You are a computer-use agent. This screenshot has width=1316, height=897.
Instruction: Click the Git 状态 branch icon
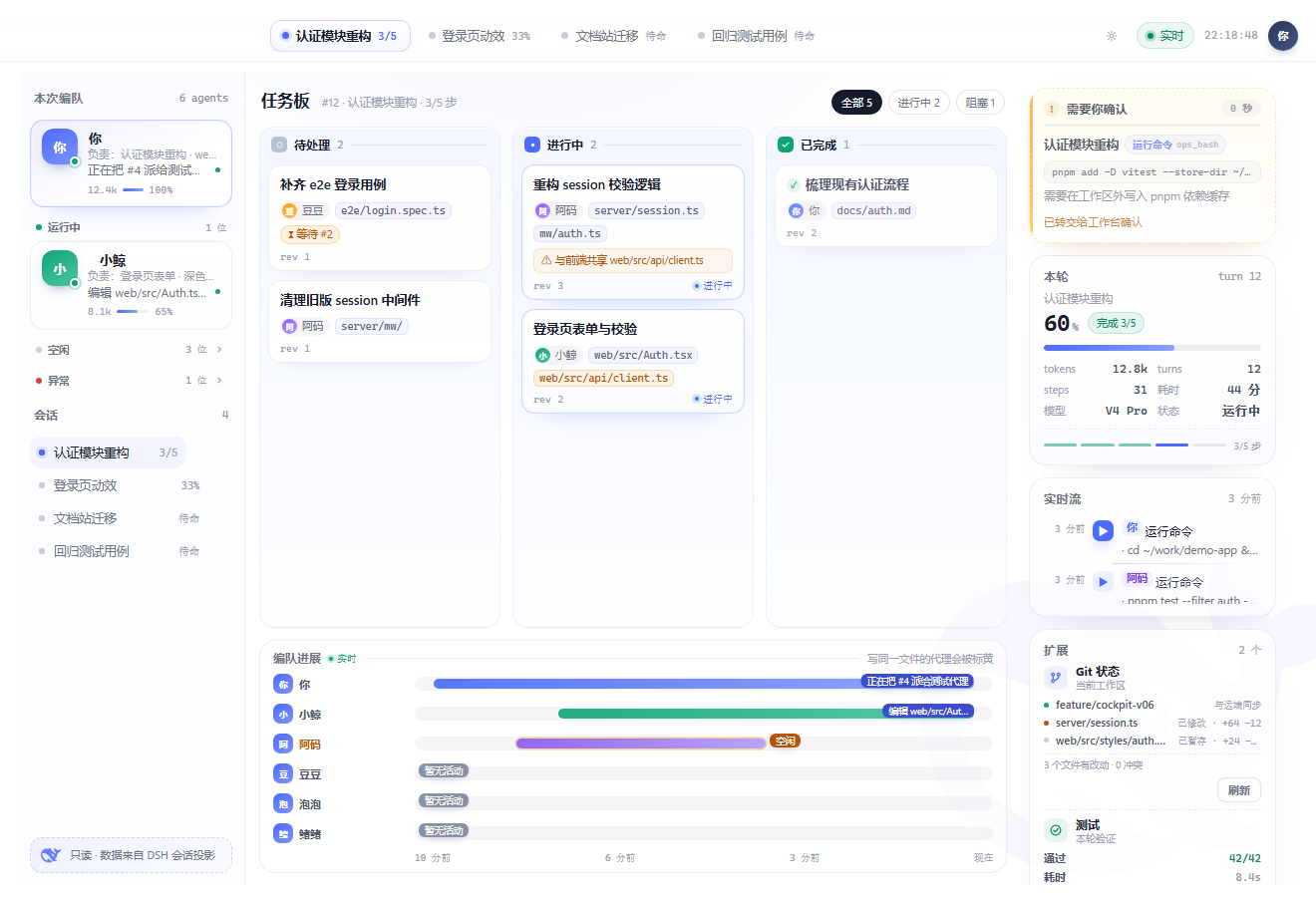1056,678
